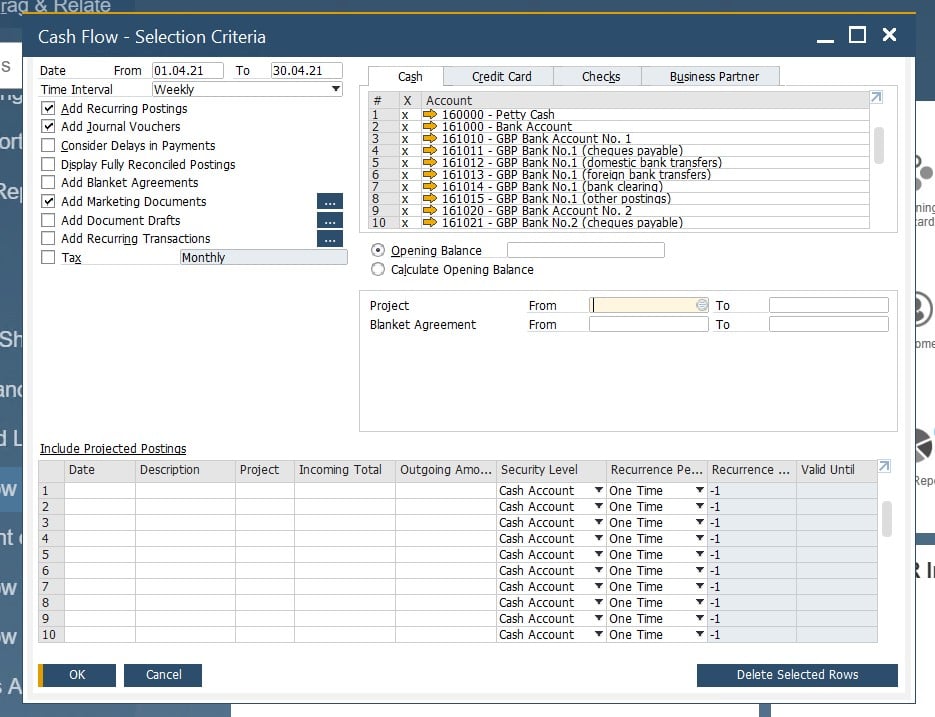
Task: Switch to the Business Partner tab
Action: tap(714, 77)
